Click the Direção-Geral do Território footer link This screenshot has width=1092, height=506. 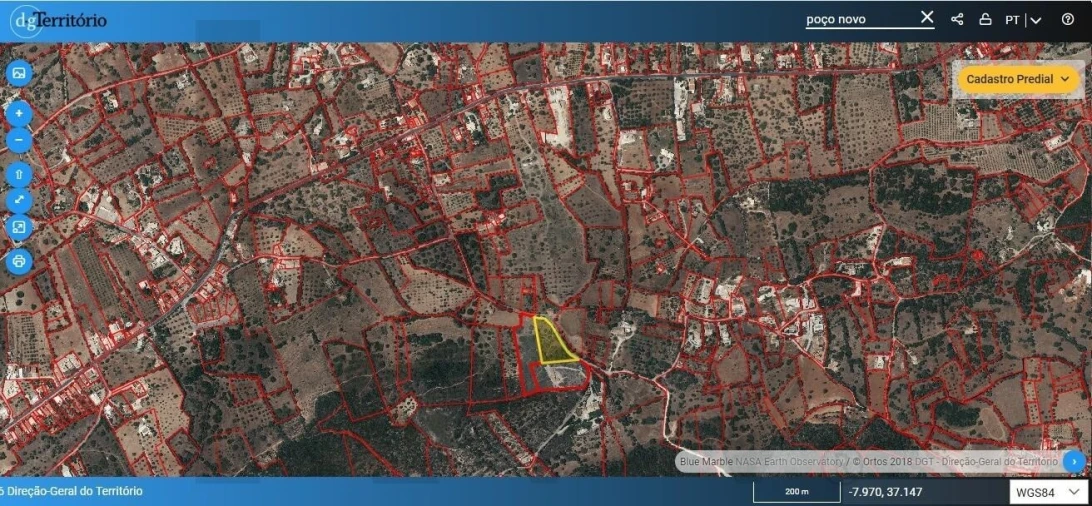pos(75,491)
